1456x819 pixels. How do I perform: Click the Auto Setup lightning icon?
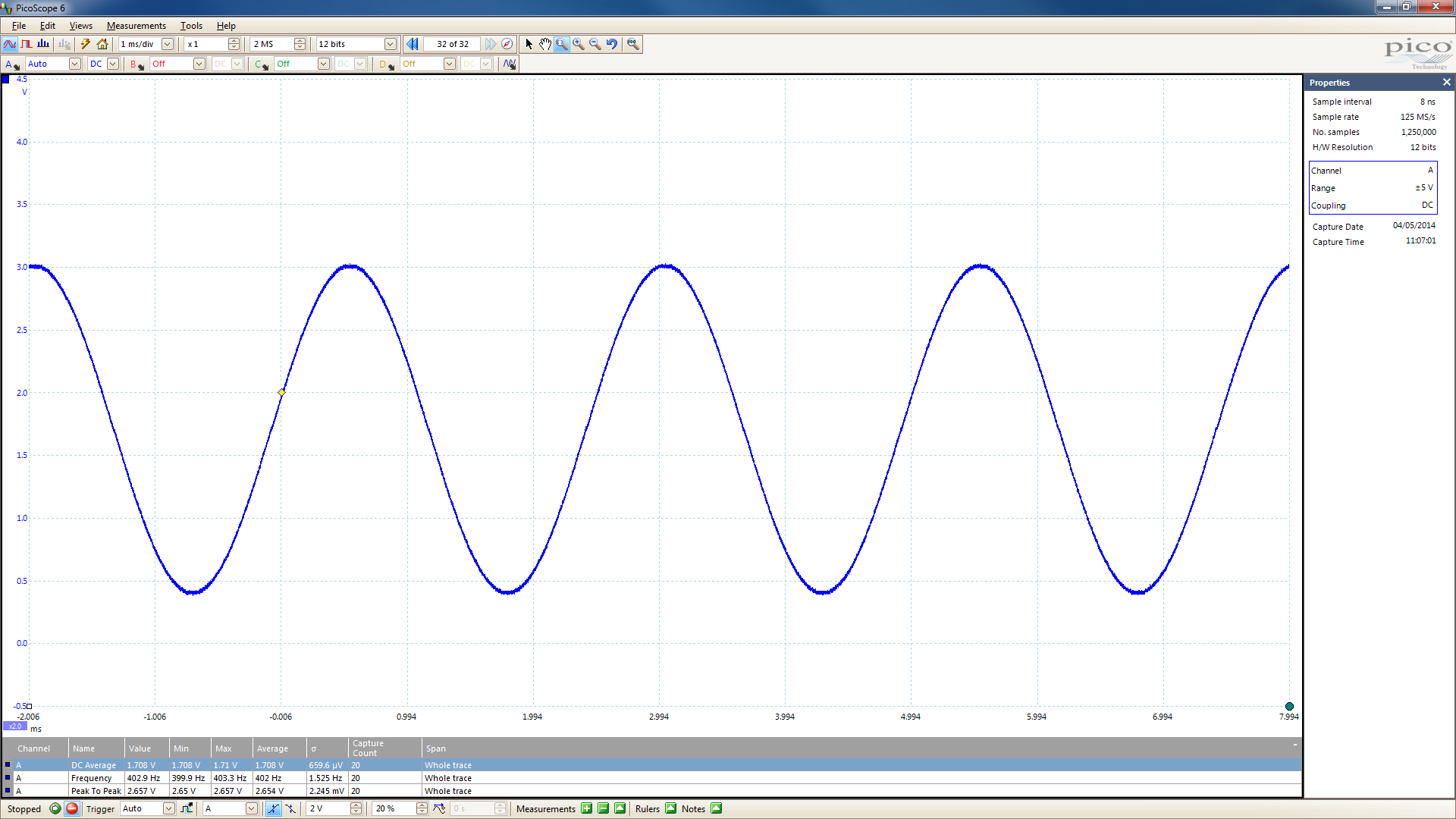[86, 44]
